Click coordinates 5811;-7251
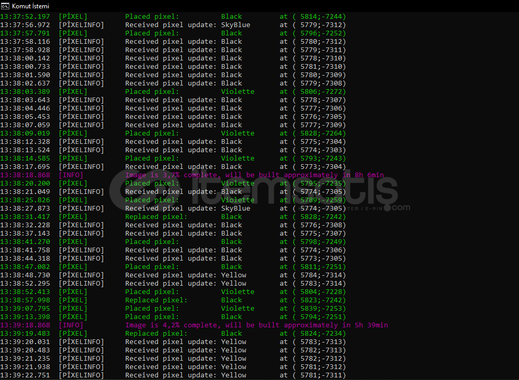This screenshot has height=380, width=519. click(x=321, y=267)
